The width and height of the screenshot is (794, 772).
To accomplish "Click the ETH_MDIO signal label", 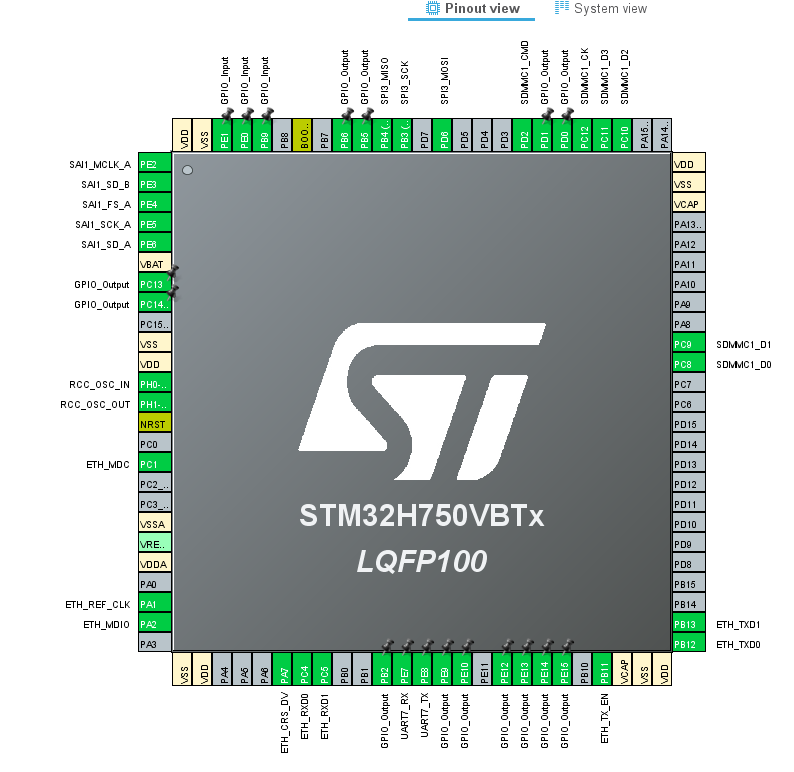I will pos(106,625).
